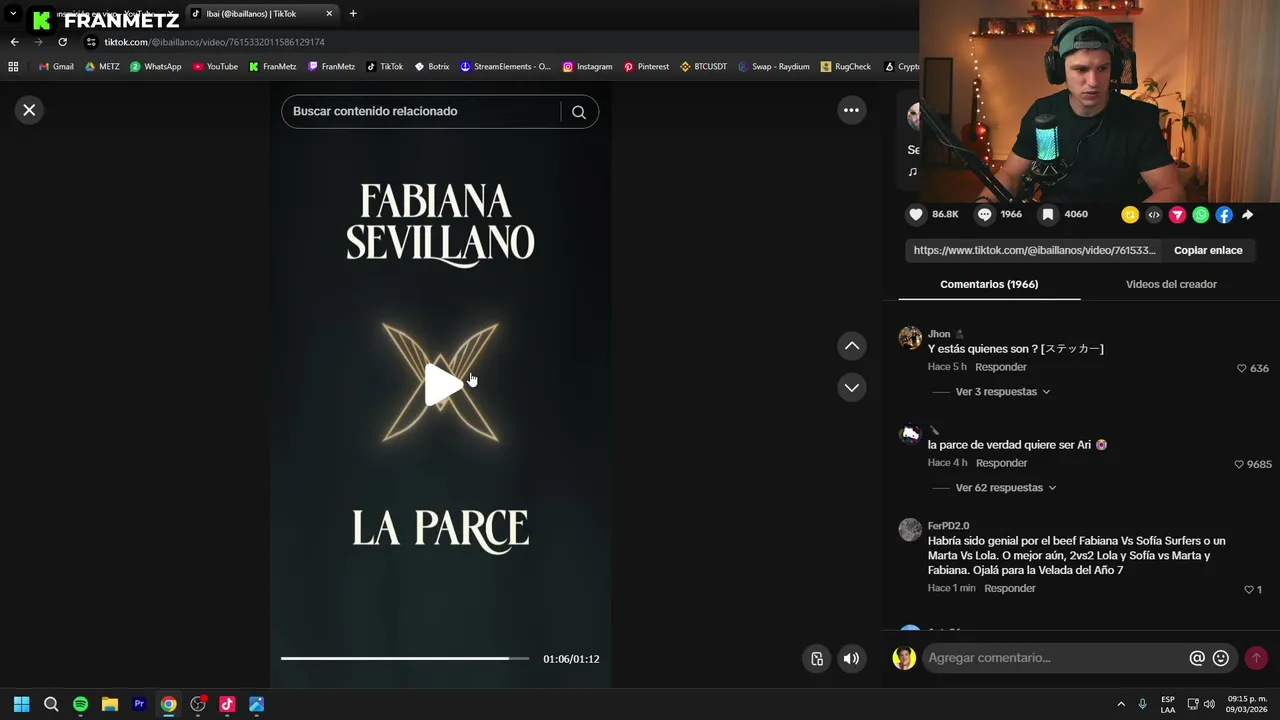Share the video to WhatsApp
1280x720 pixels.
tap(1201, 215)
